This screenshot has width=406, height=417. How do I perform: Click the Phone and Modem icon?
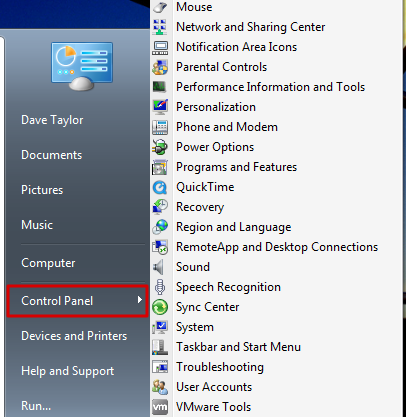pos(160,127)
